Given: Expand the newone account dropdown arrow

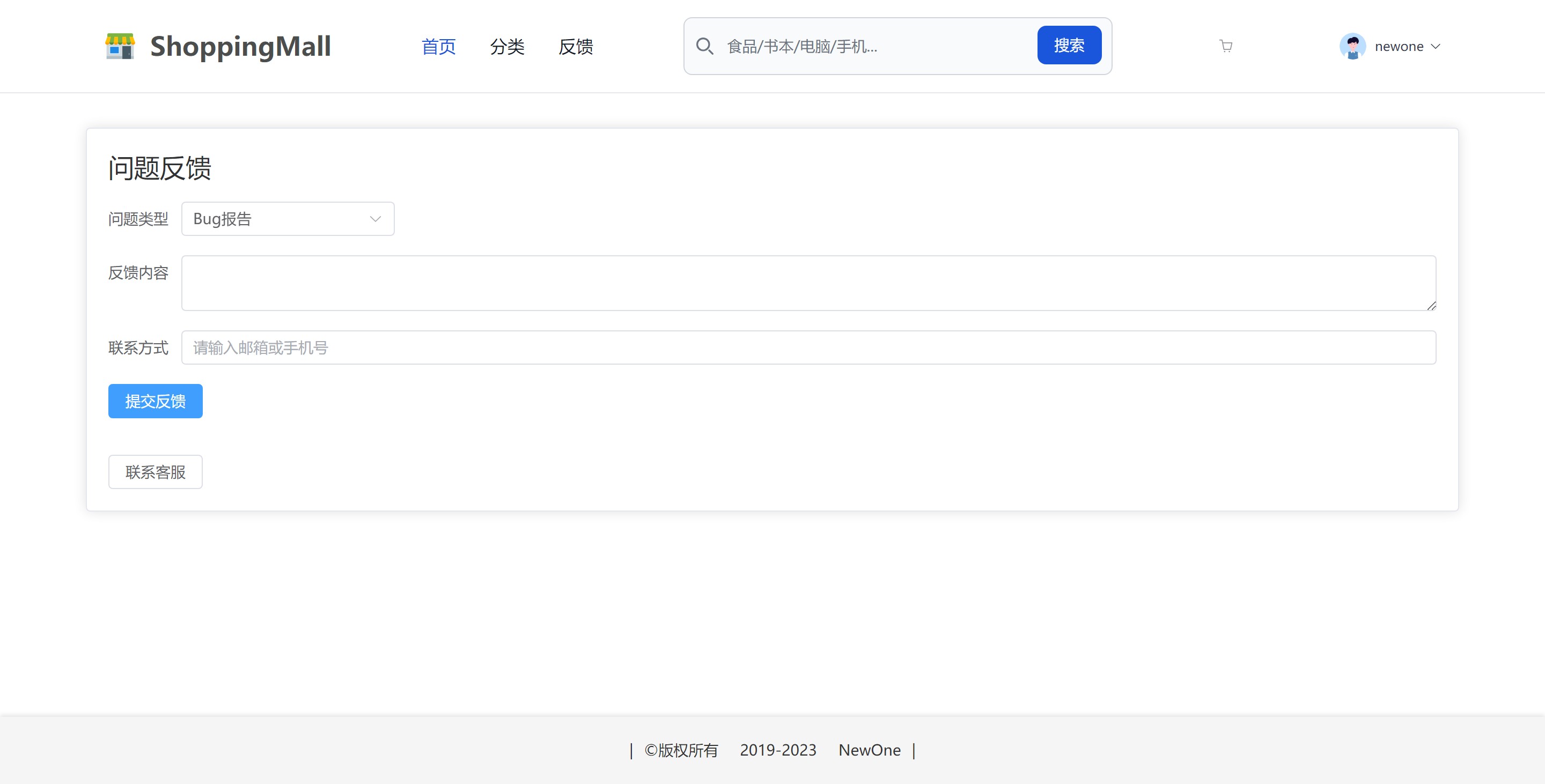Looking at the screenshot, I should click(x=1436, y=46).
